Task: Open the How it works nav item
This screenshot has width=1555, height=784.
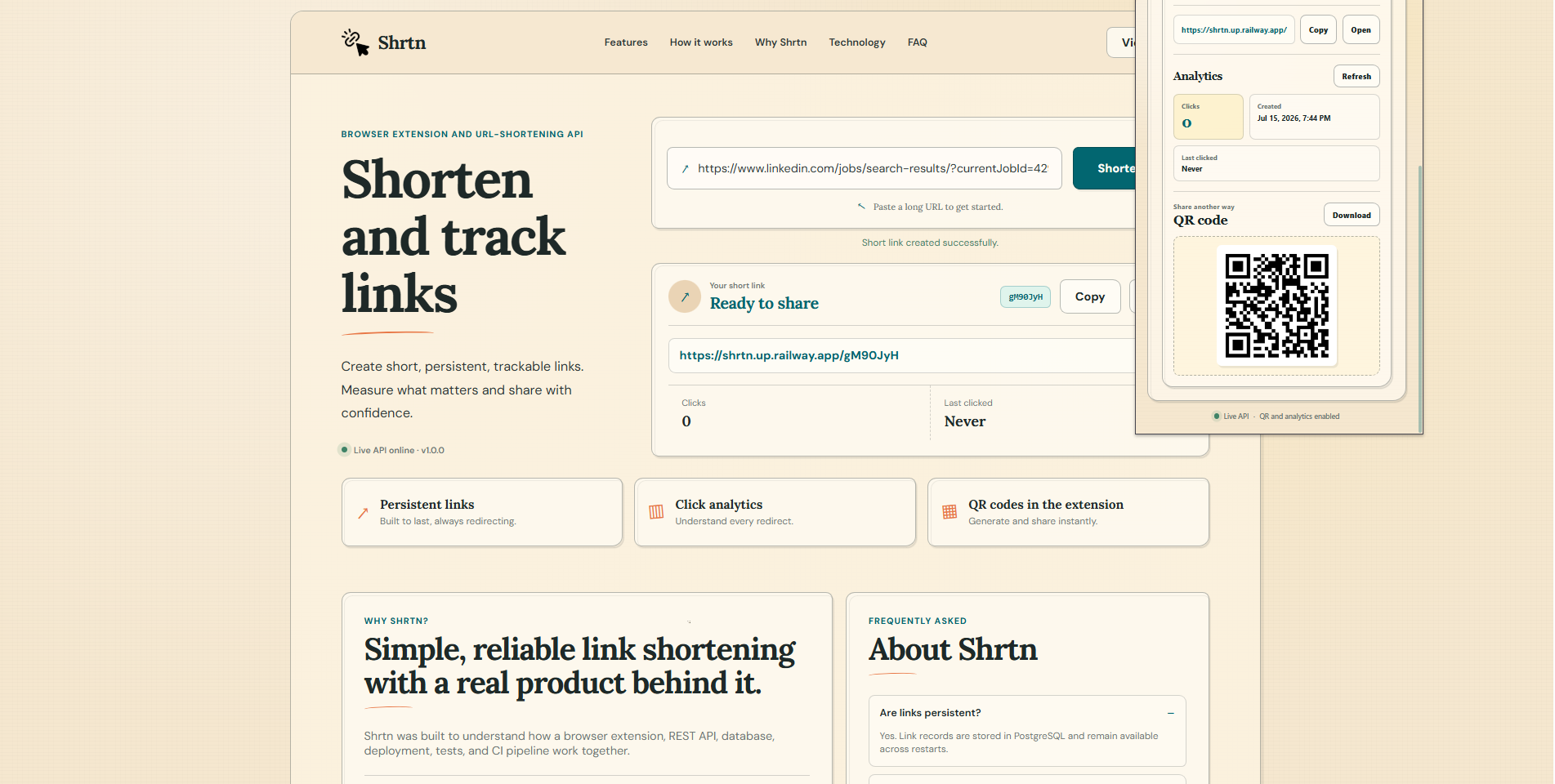Action: pyautogui.click(x=701, y=42)
